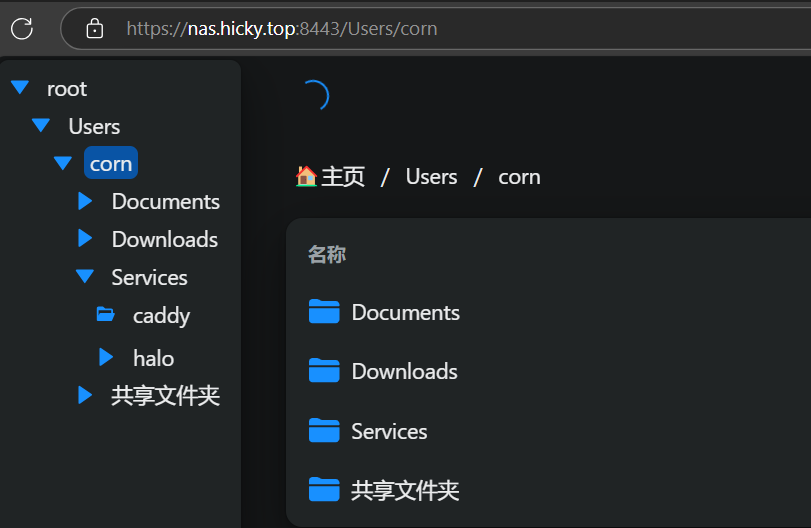
Task: Collapse the Services tree node
Action: click(x=85, y=276)
